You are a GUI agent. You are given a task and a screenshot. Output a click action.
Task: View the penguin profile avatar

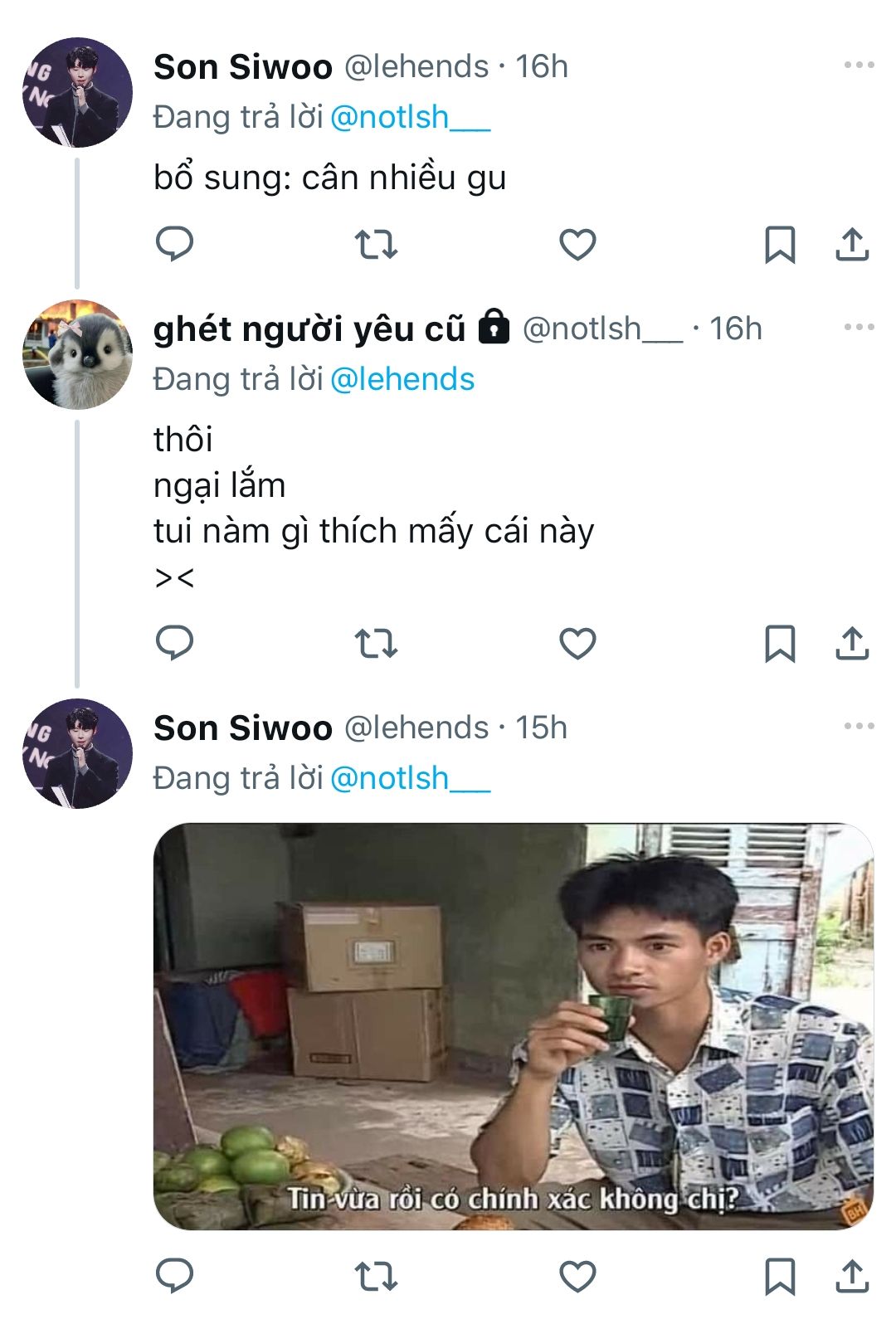[x=77, y=354]
